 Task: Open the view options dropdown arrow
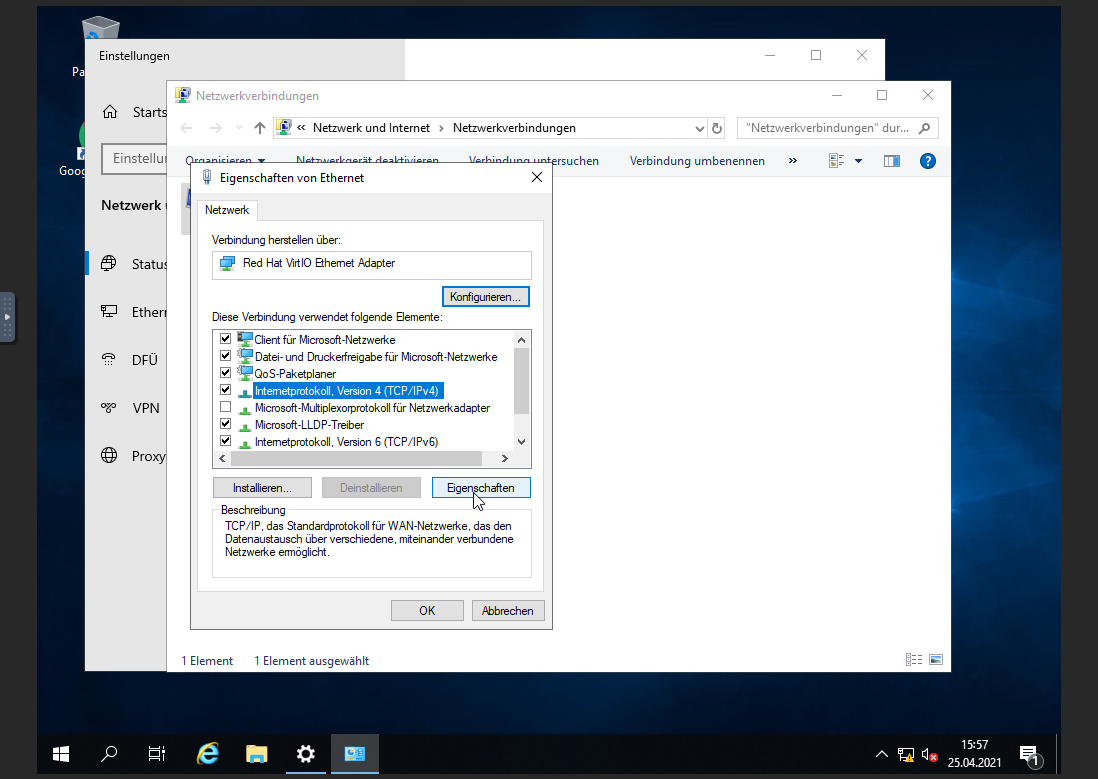(x=859, y=161)
